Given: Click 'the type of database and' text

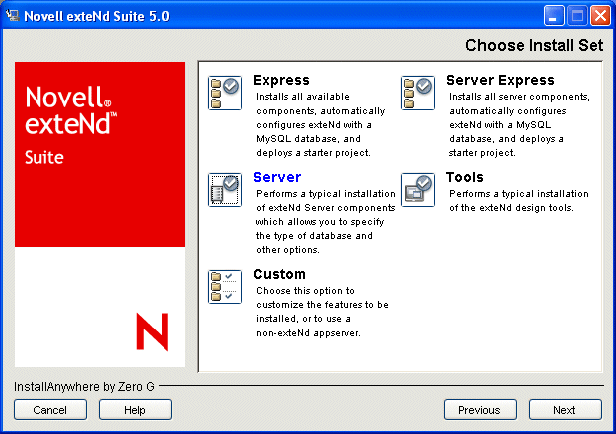Looking at the screenshot, I should (x=314, y=236).
